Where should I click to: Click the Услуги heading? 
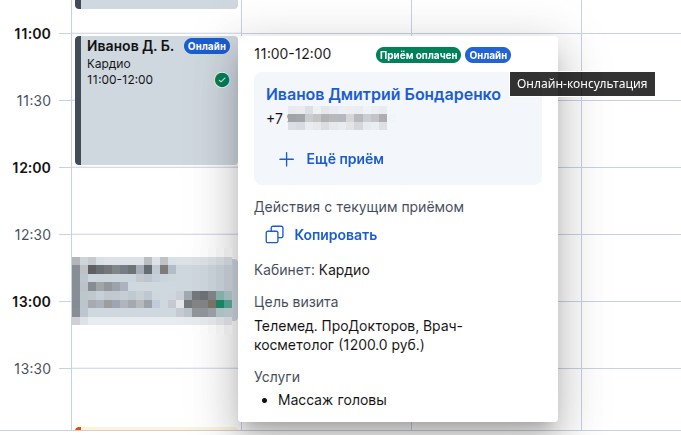277,377
